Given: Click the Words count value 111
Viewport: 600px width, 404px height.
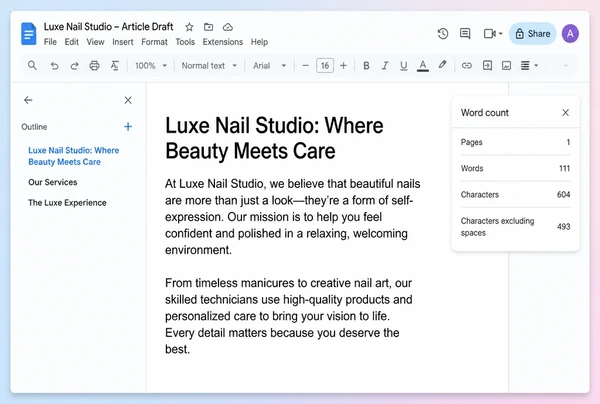Looking at the screenshot, I should (564, 168).
